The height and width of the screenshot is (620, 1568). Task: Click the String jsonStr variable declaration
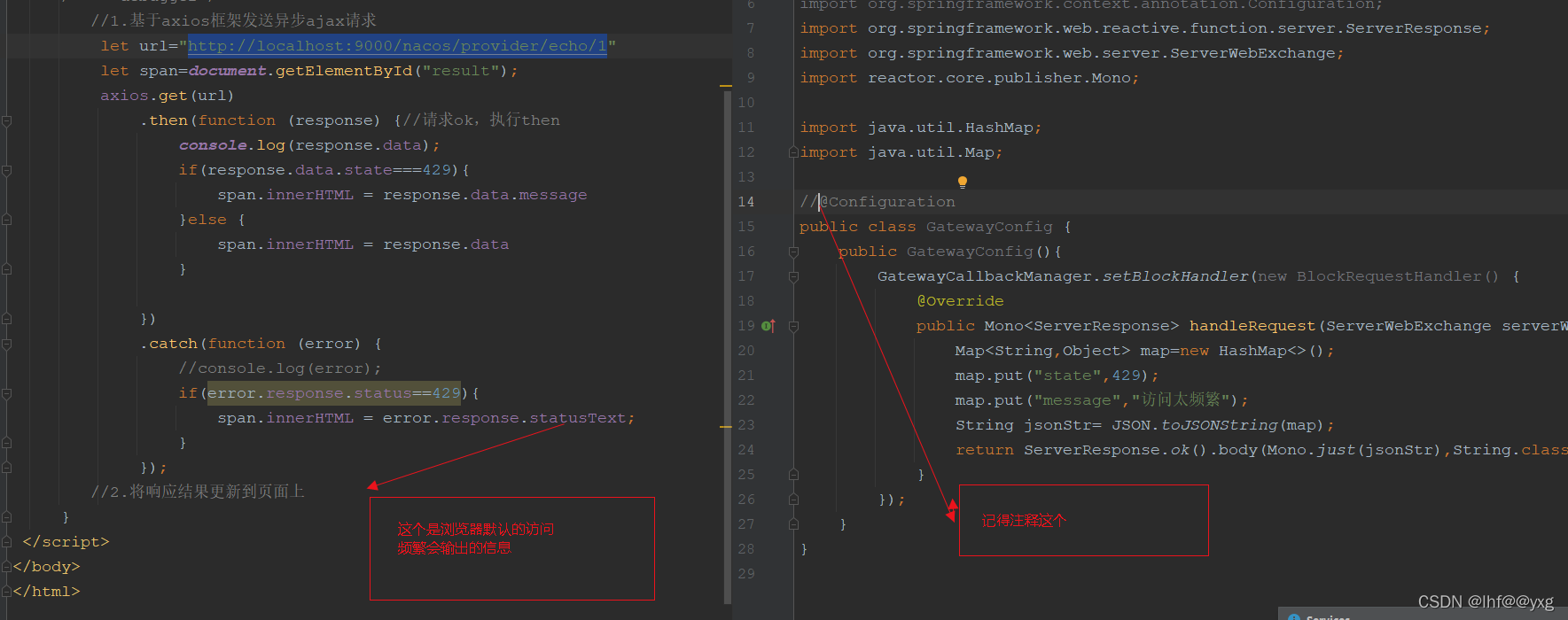1028,425
